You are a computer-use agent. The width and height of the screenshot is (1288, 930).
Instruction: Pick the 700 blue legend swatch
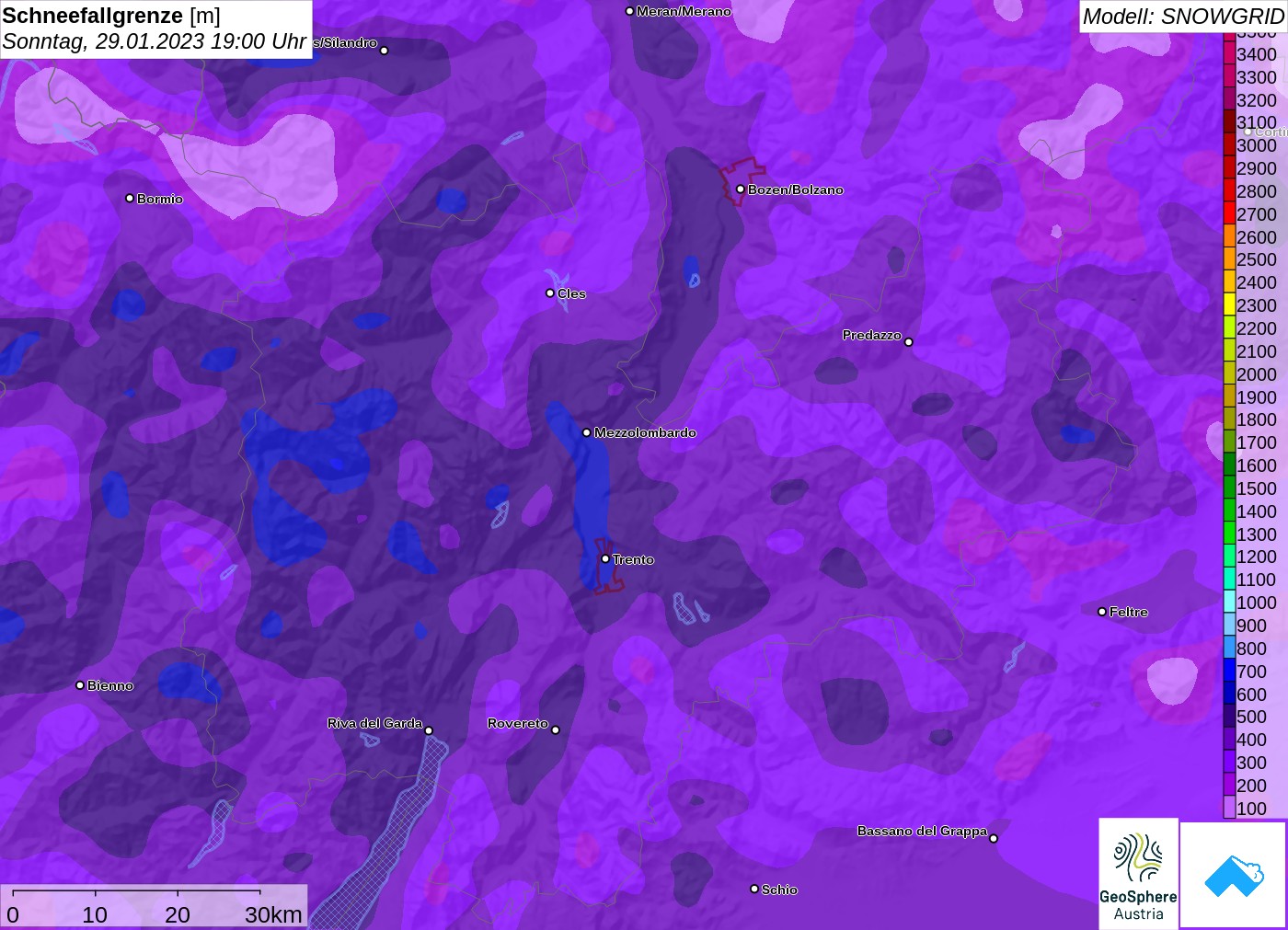click(1229, 672)
